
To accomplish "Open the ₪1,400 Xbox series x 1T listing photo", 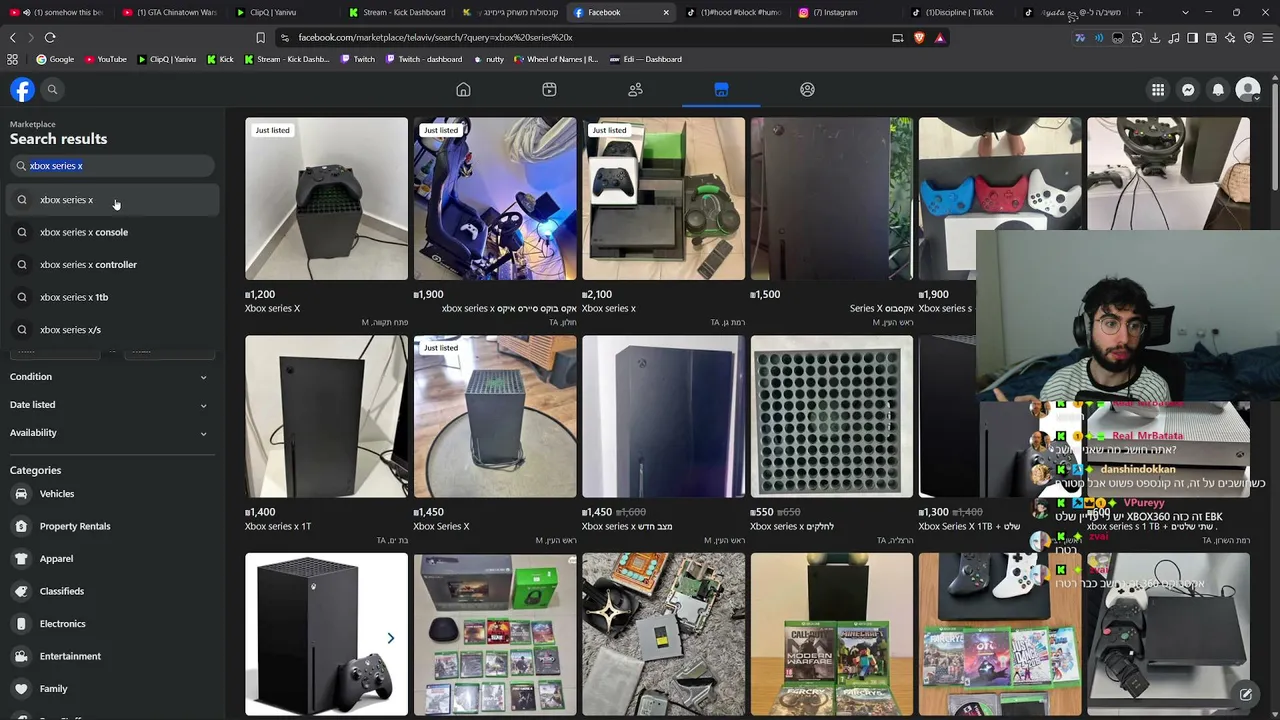I will click(326, 417).
